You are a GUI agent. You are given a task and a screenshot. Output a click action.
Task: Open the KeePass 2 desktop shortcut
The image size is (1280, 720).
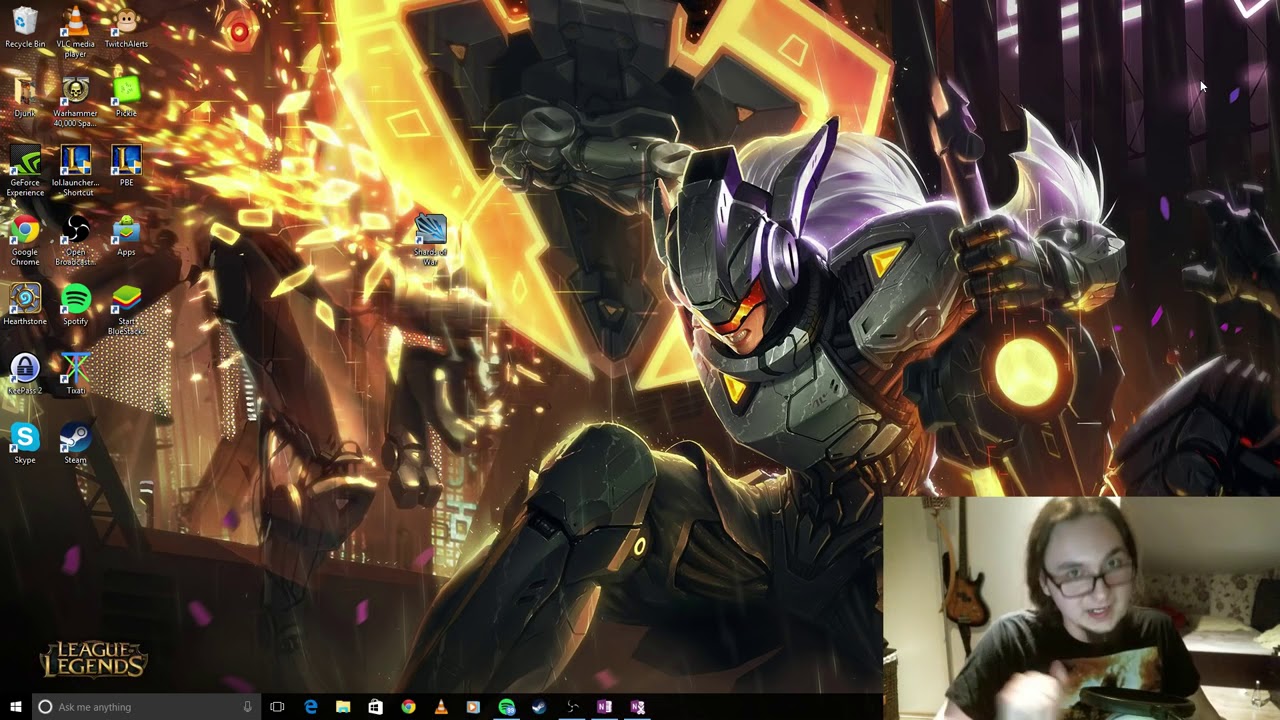(x=25, y=374)
